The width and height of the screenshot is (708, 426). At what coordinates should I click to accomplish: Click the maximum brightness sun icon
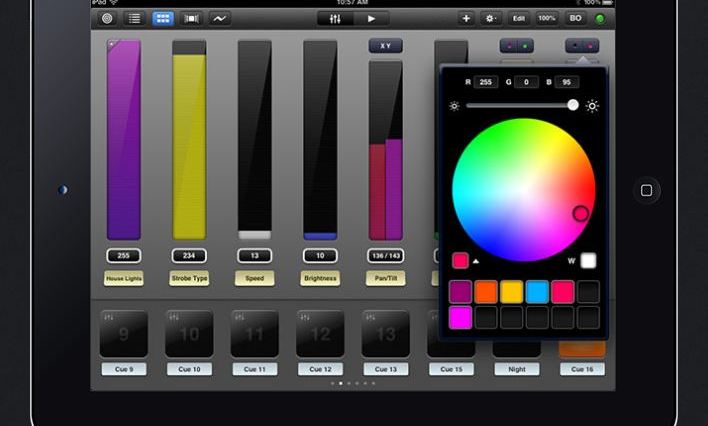click(592, 105)
